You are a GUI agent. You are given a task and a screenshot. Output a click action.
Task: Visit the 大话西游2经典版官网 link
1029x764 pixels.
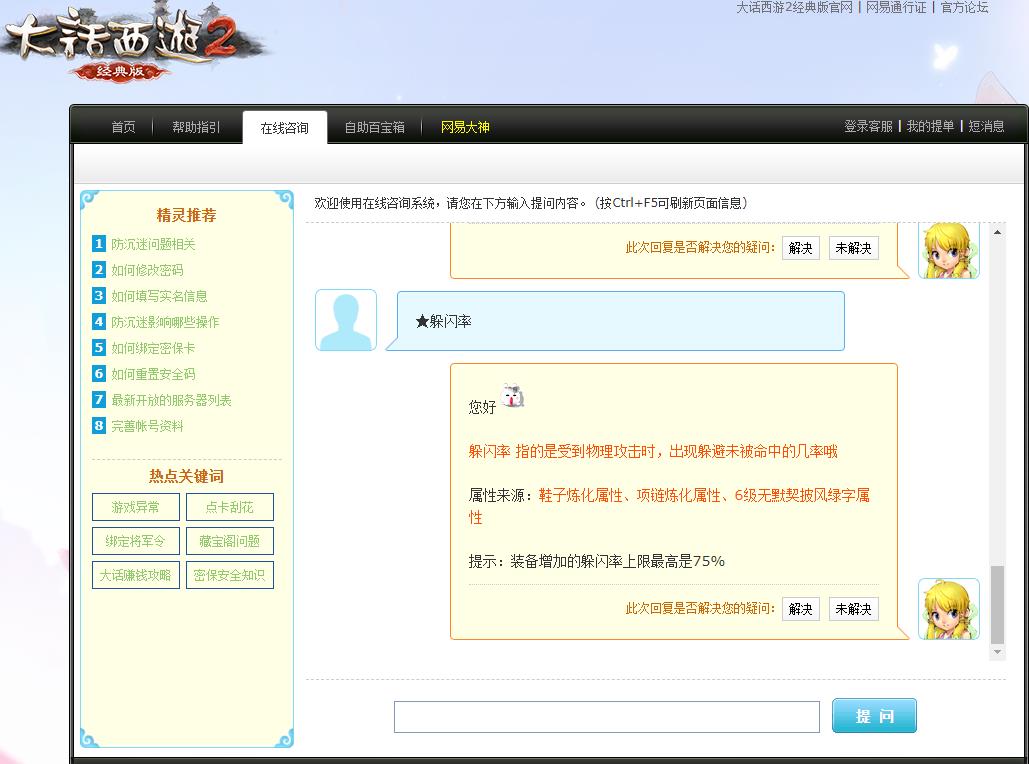click(x=794, y=7)
